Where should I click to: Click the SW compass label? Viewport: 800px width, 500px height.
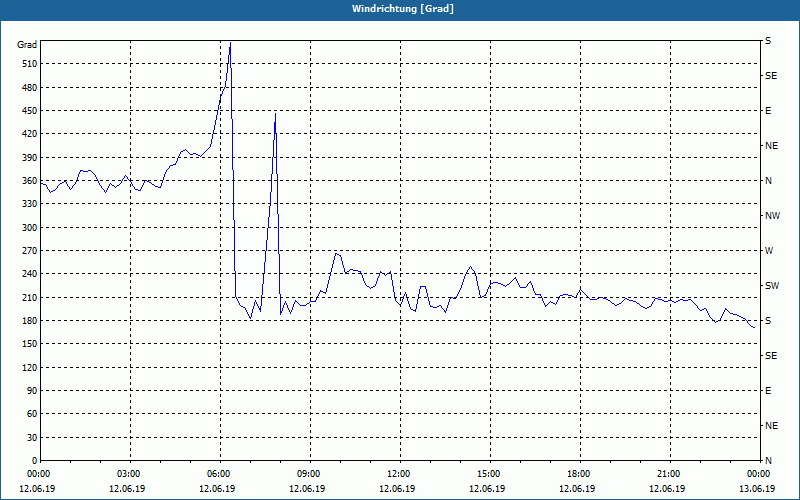[772, 286]
